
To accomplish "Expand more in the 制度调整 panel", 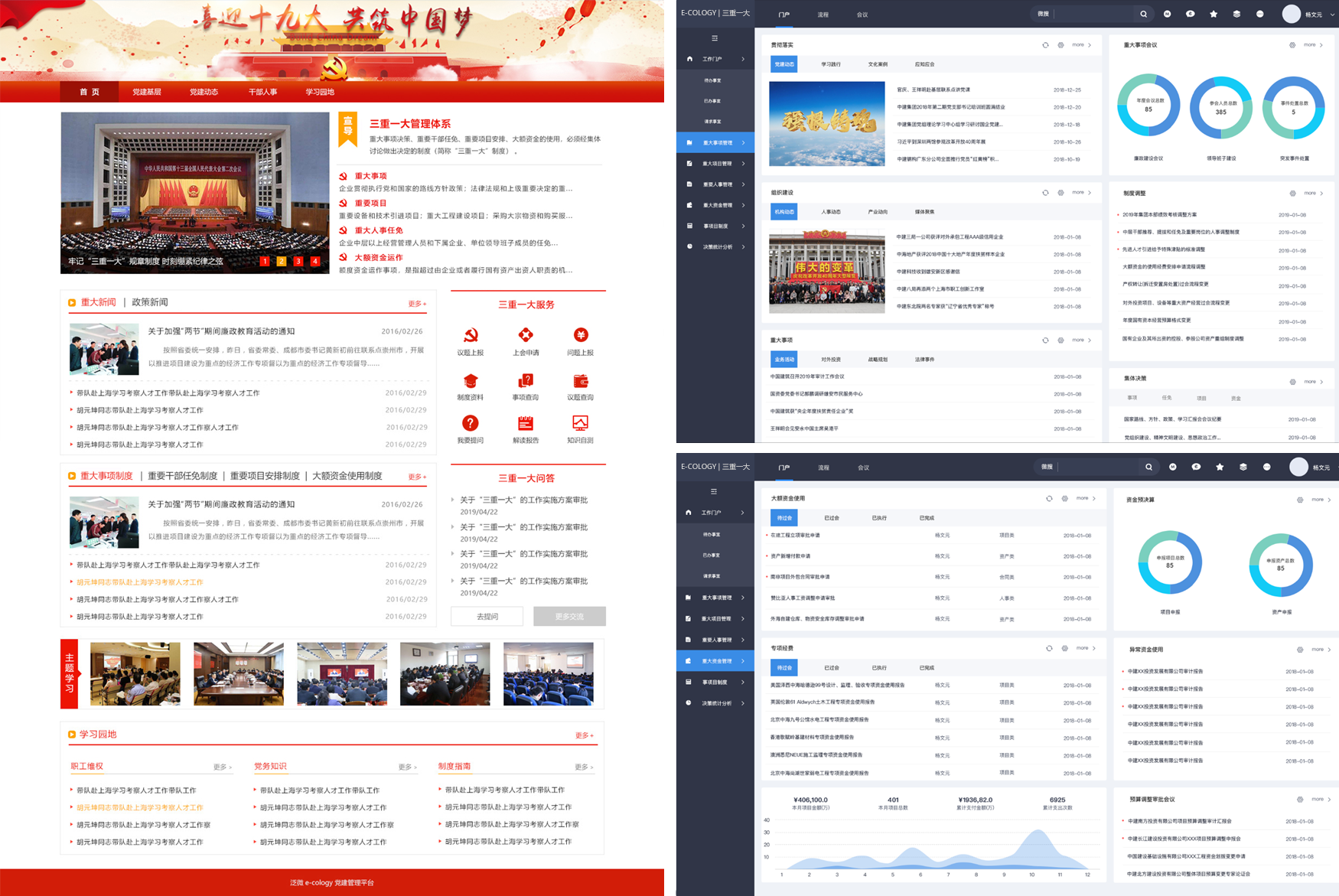I will click(1314, 193).
